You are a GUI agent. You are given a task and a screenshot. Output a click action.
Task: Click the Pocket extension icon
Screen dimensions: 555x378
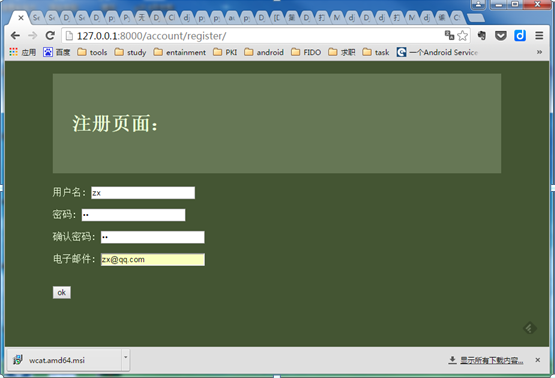click(x=500, y=35)
